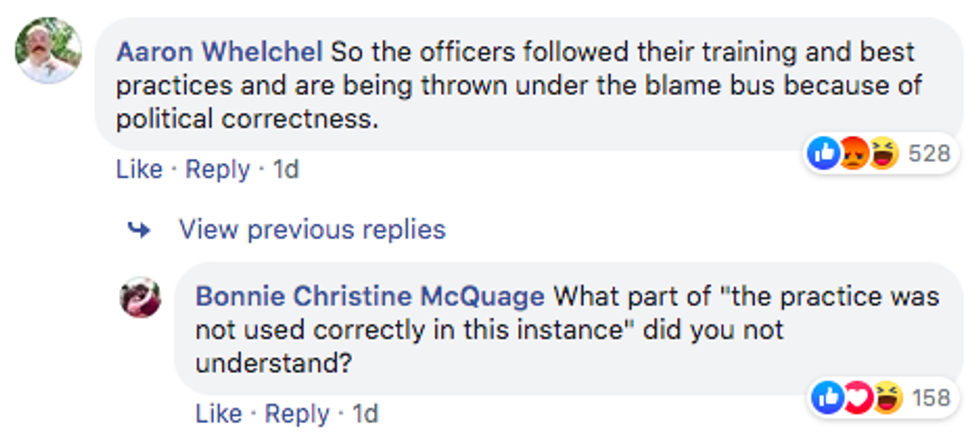The height and width of the screenshot is (437, 980).
Task: Click thumbs-up reaction icon on Aaron's comment
Action: 823,154
